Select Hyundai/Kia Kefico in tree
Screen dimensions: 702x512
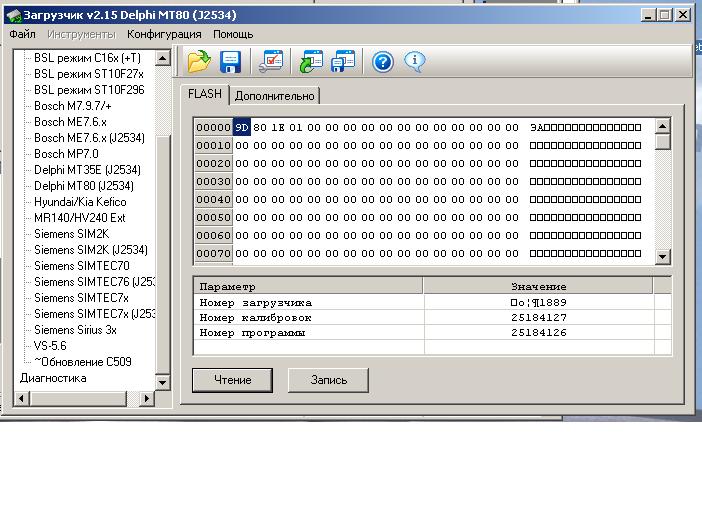pos(80,202)
